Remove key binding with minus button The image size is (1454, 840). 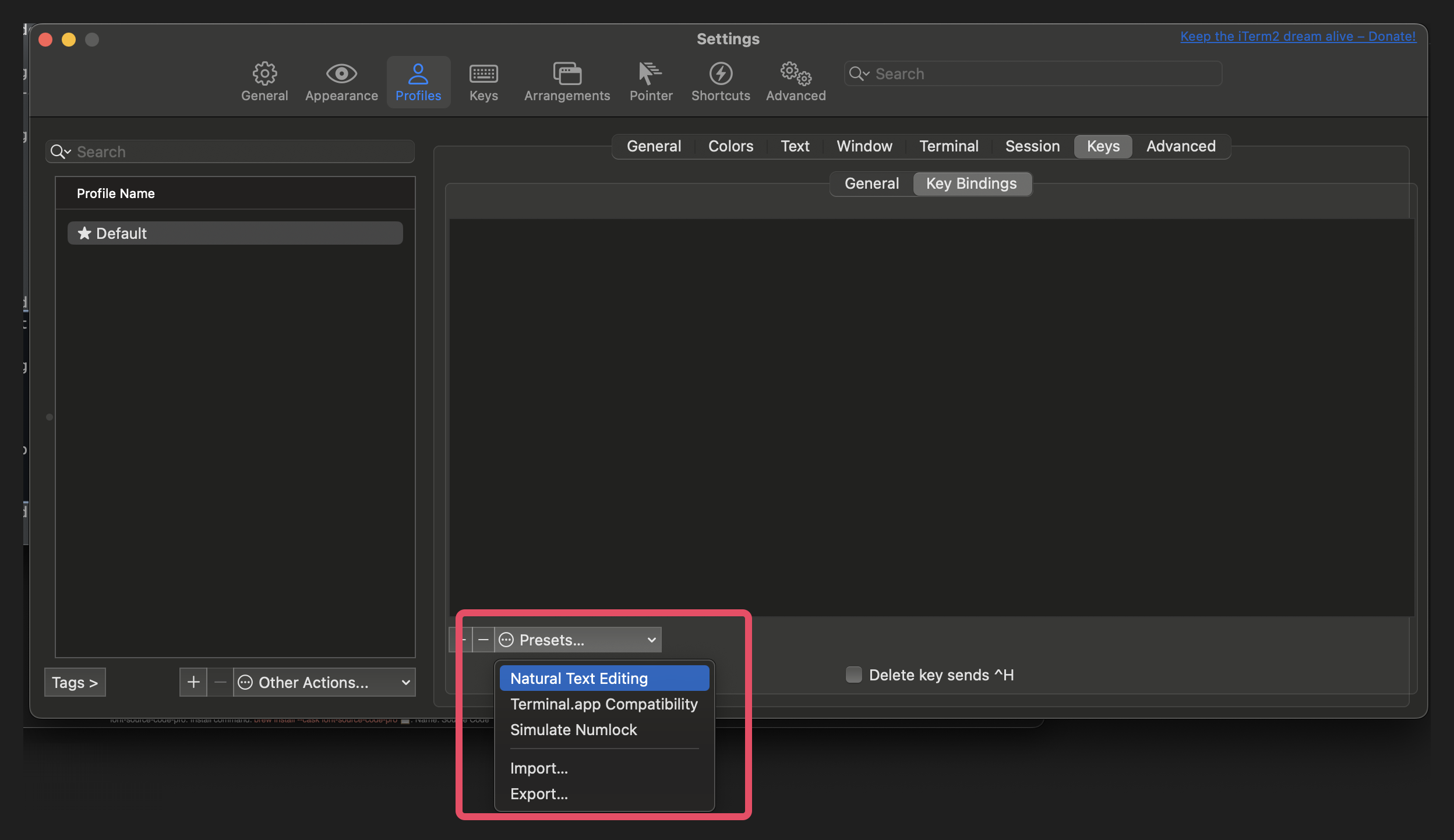click(x=483, y=640)
